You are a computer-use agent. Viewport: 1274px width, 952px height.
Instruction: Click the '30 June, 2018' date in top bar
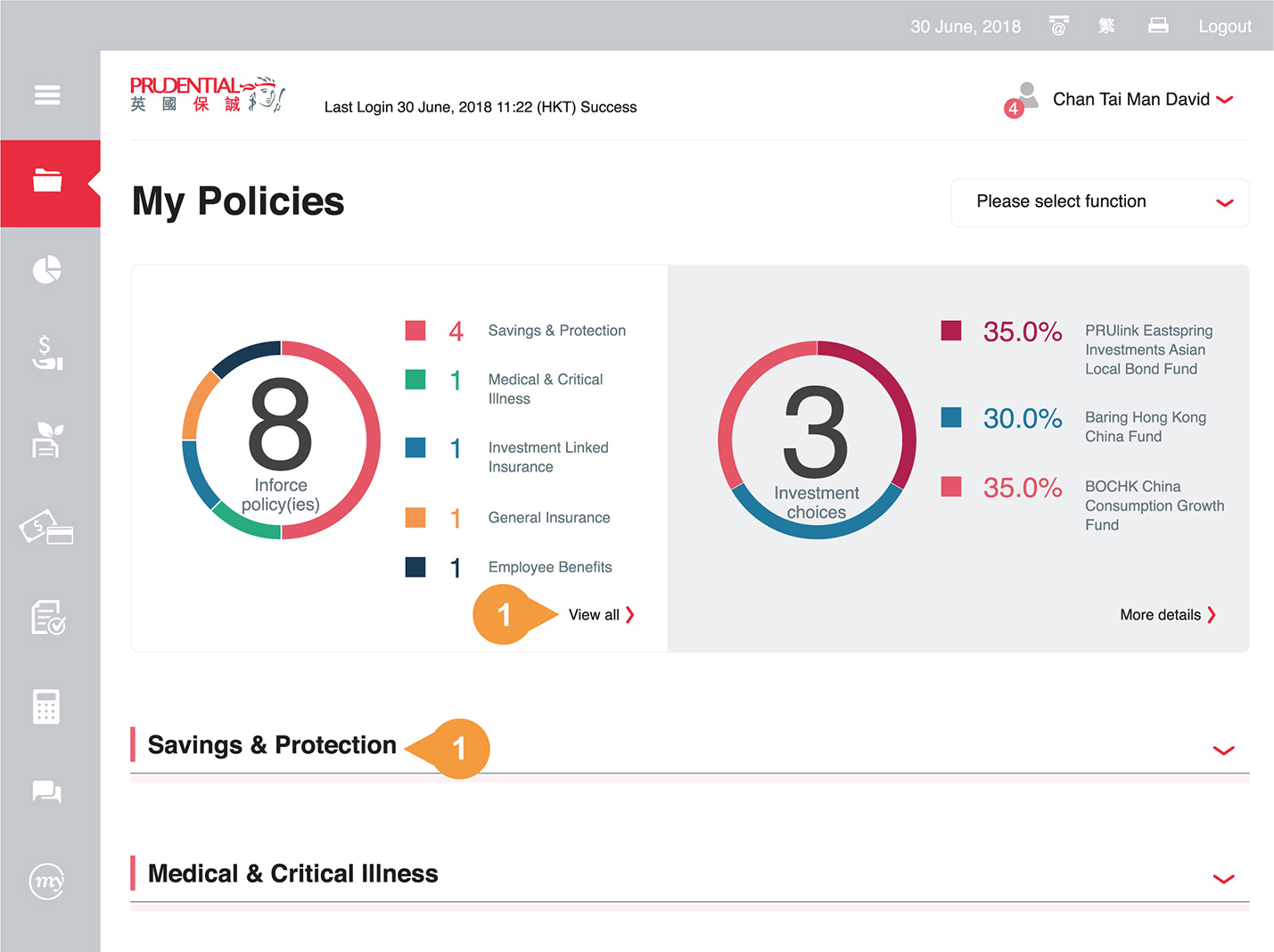pos(966,27)
